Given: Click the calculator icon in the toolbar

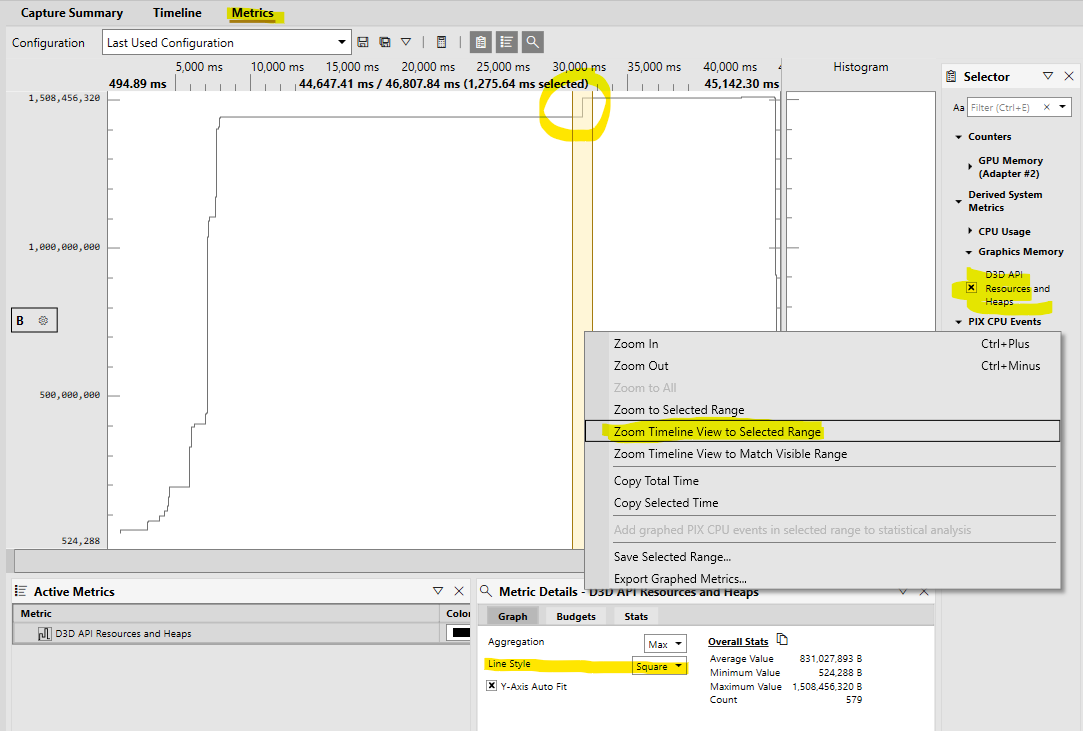Looking at the screenshot, I should [x=441, y=42].
